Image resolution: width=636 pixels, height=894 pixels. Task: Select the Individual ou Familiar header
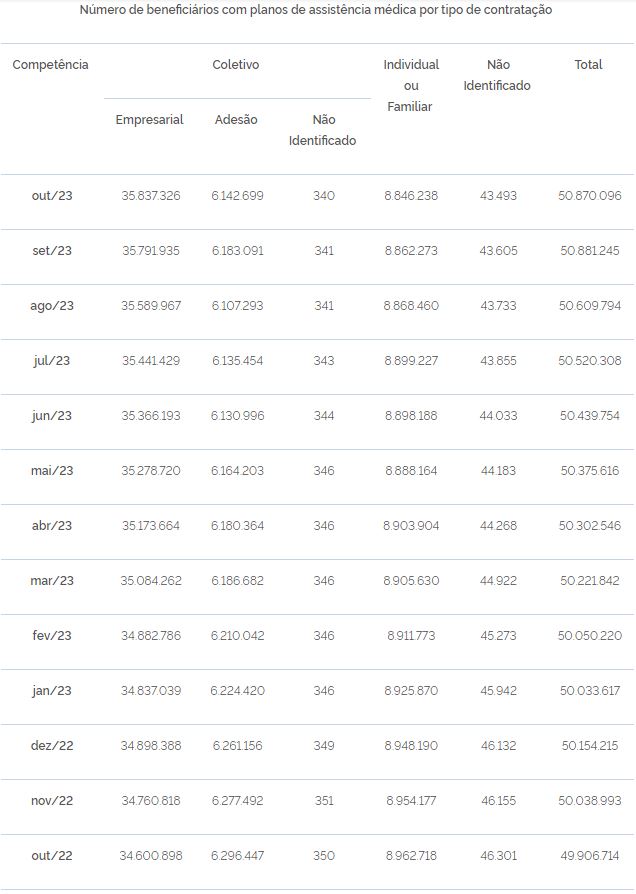(x=411, y=86)
